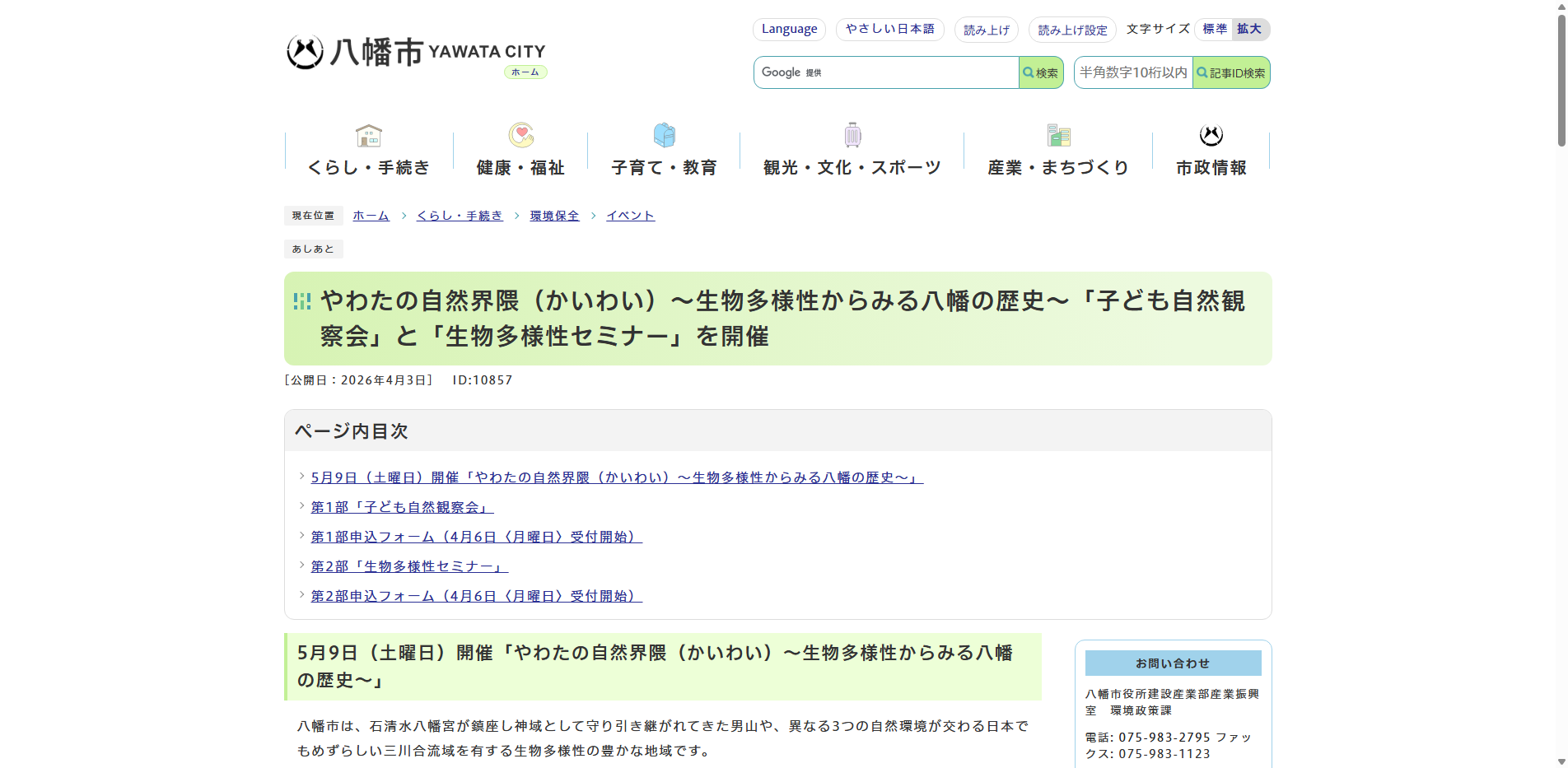Click the crest icon above 市政情報
1568x768 pixels.
coord(1211,134)
